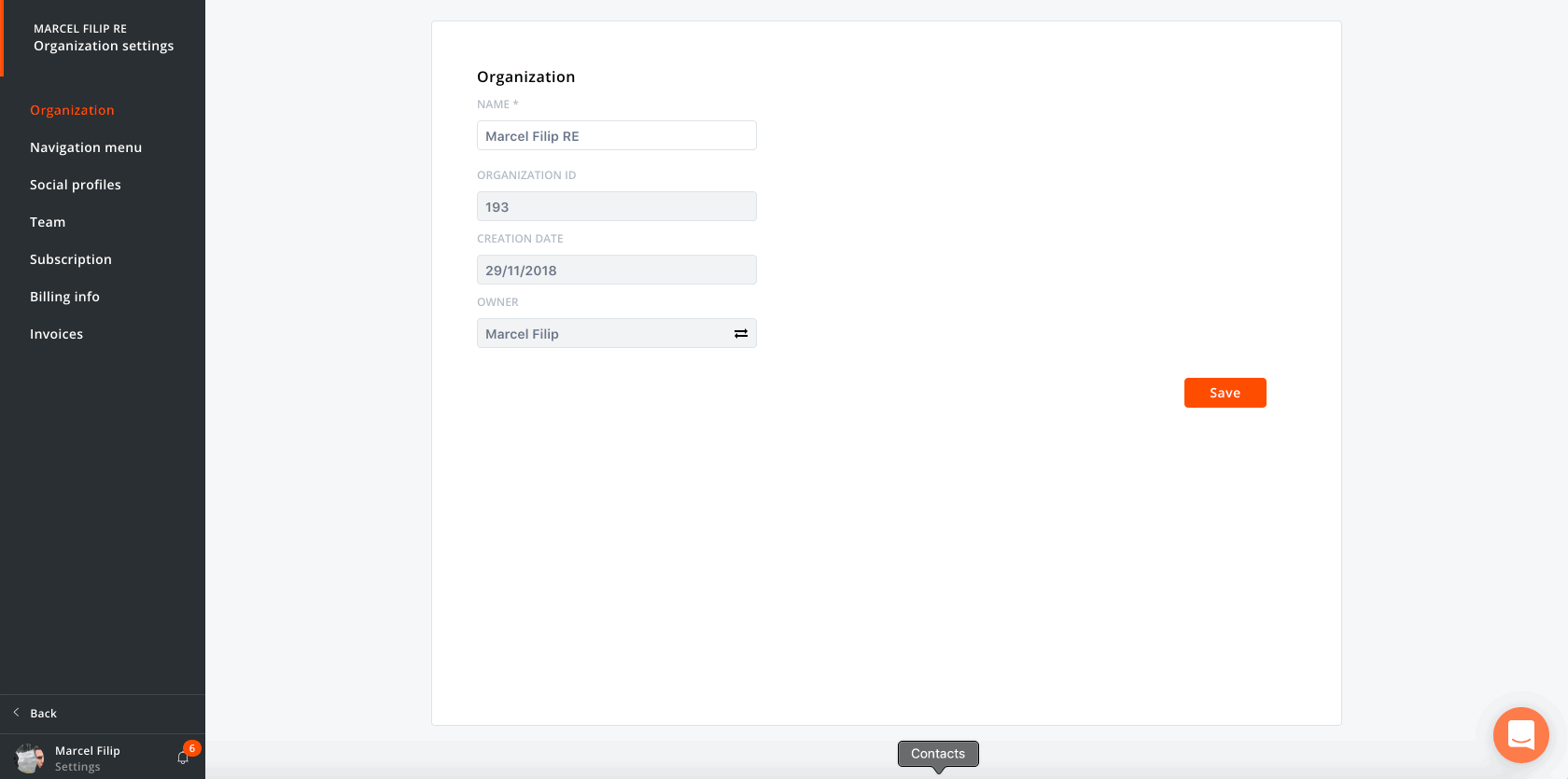Image resolution: width=1568 pixels, height=779 pixels.
Task: Open the notifications bell
Action: click(183, 758)
